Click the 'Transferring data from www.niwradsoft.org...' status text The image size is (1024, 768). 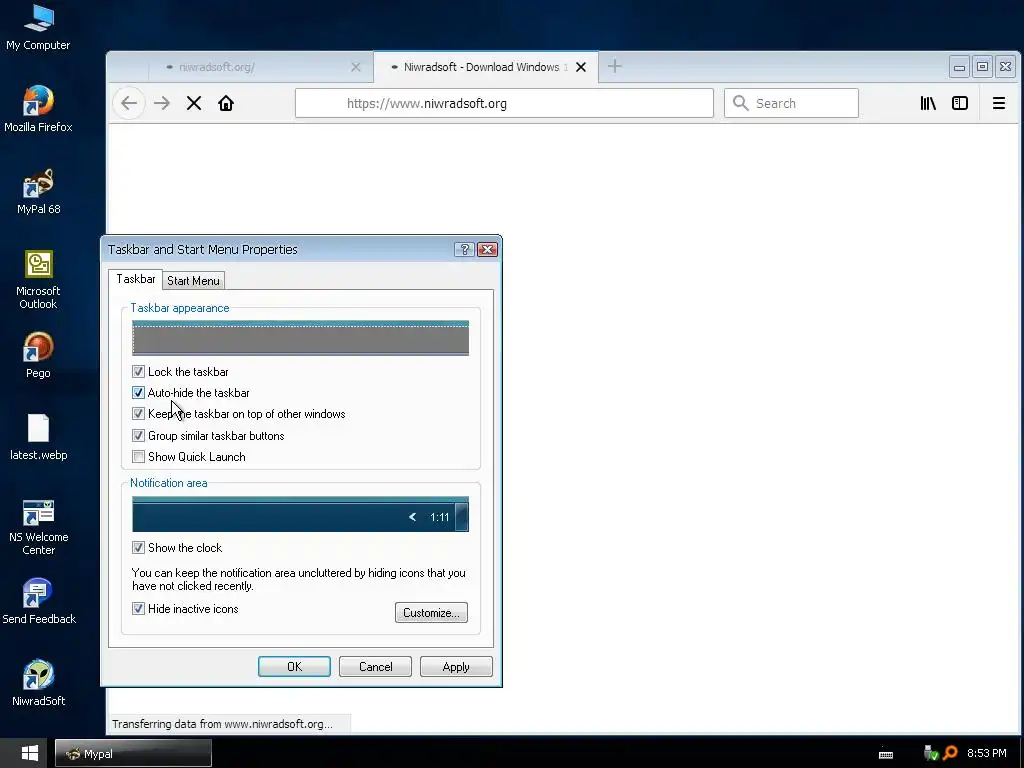223,724
